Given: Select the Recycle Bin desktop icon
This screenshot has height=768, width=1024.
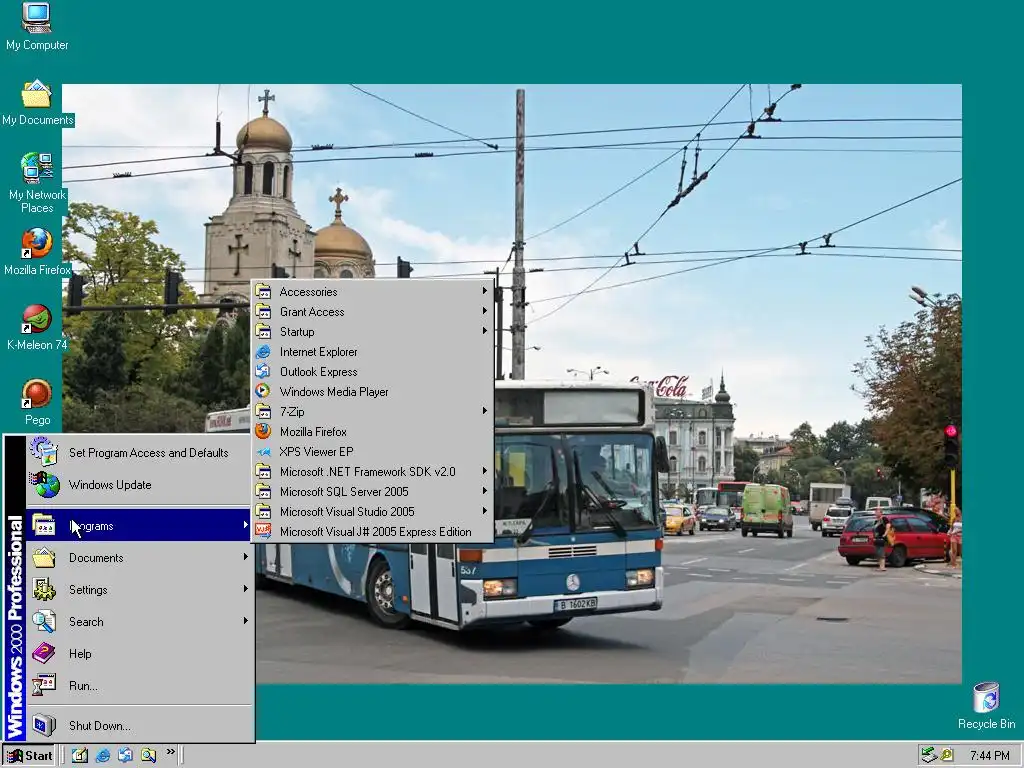Looking at the screenshot, I should coord(986,705).
